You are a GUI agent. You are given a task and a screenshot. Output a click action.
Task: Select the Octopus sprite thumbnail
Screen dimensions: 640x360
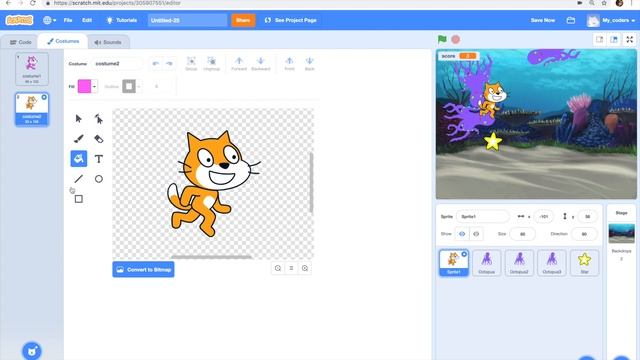[487, 262]
